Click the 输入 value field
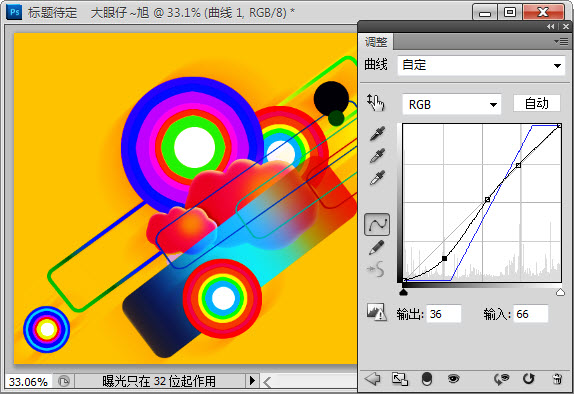This screenshot has width=574, height=394. click(x=530, y=314)
